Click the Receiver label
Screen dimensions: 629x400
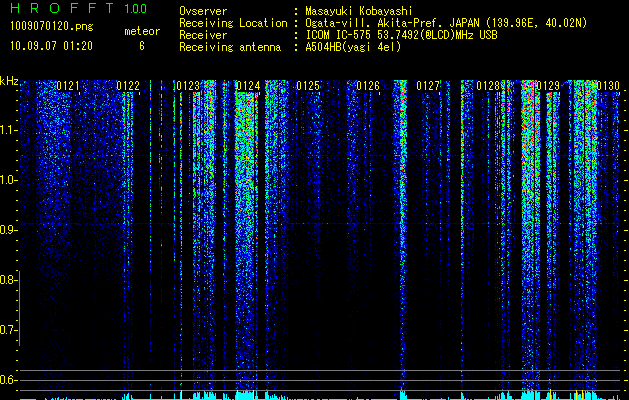pyautogui.click(x=203, y=35)
